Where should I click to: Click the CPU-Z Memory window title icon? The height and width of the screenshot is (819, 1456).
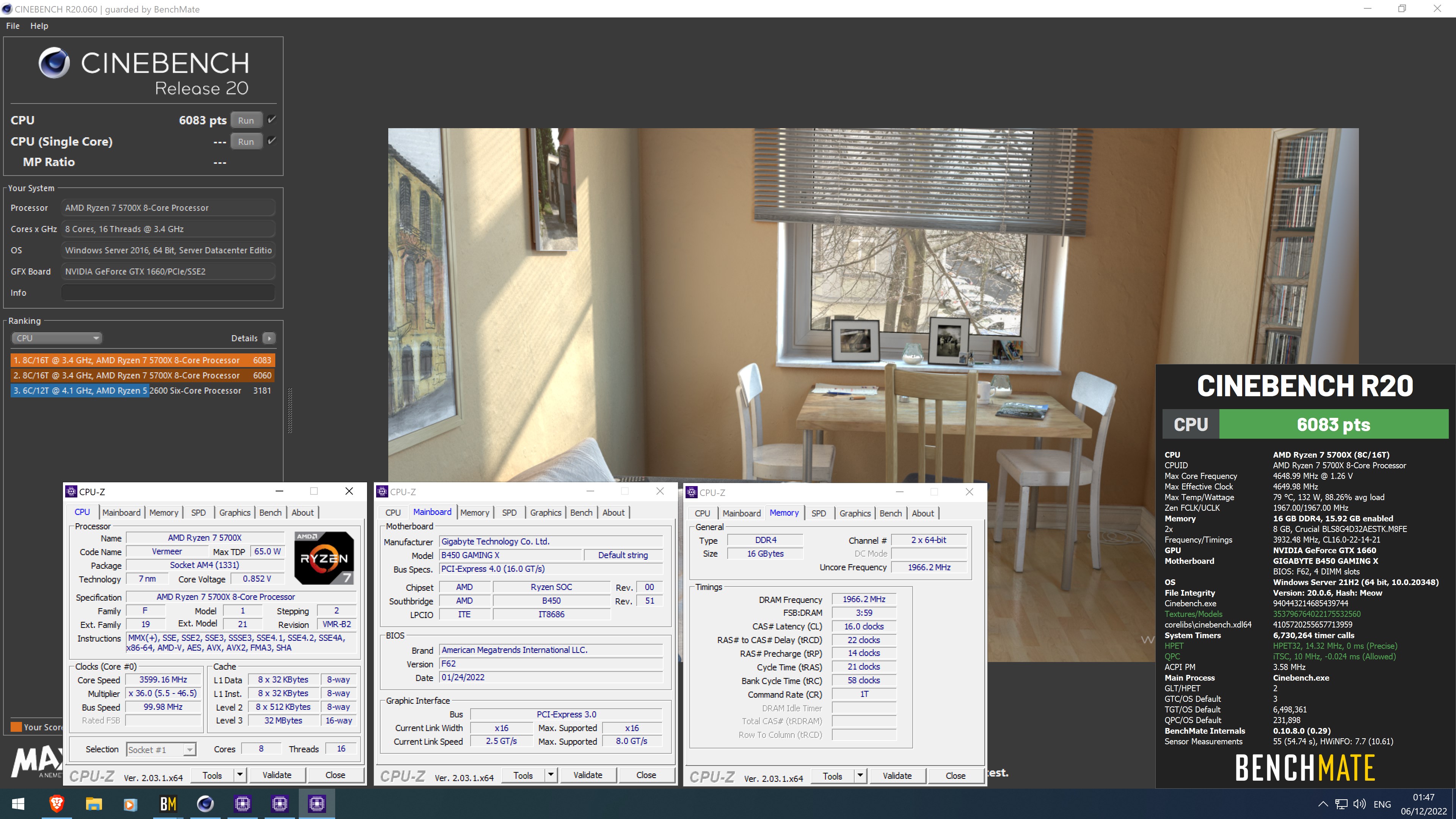click(x=692, y=492)
